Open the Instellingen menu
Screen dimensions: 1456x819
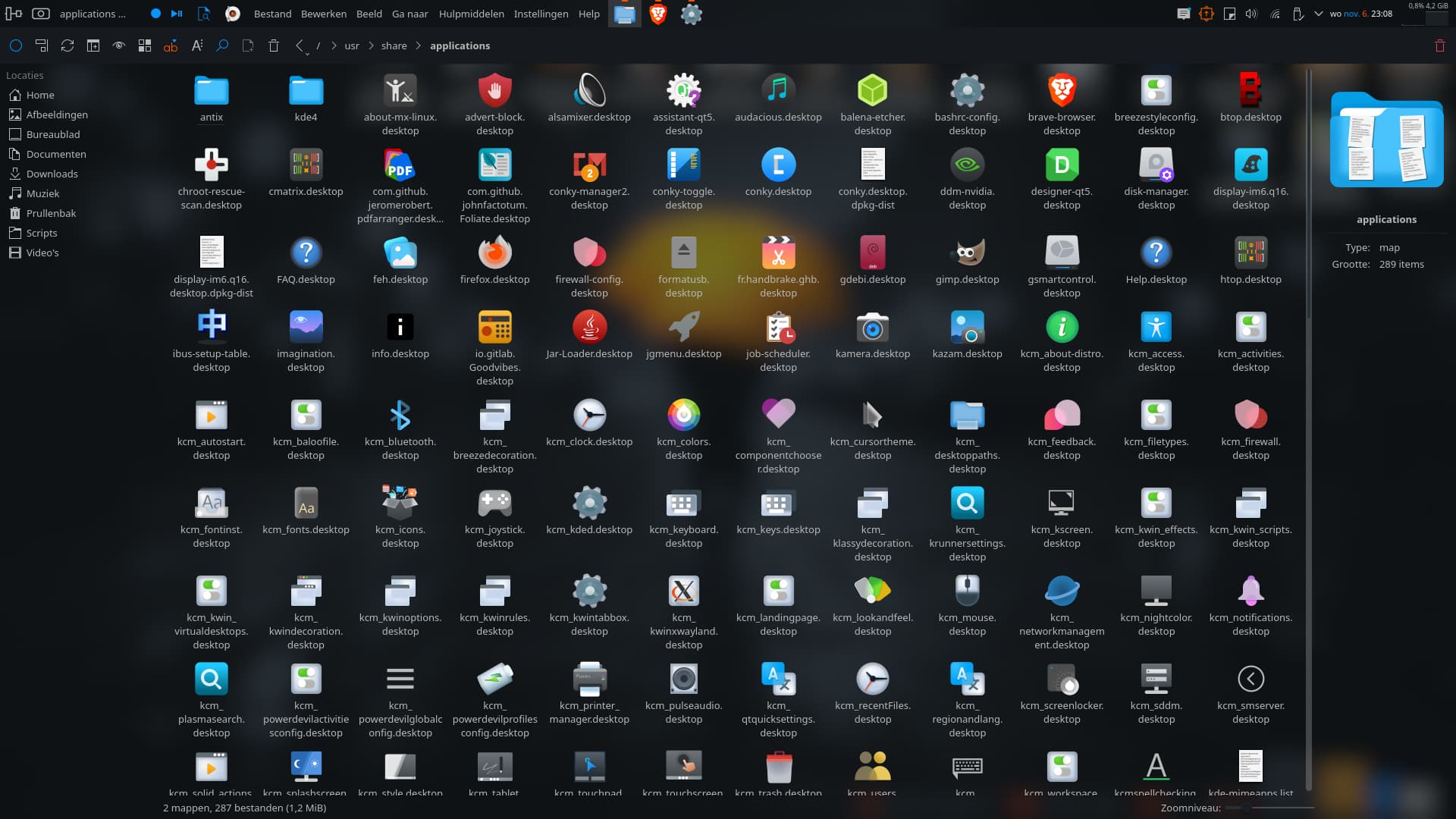pos(541,14)
